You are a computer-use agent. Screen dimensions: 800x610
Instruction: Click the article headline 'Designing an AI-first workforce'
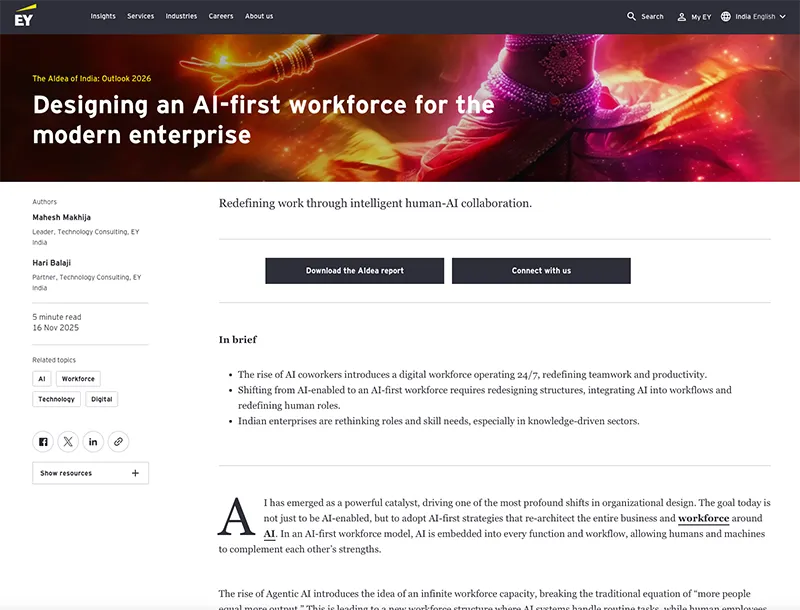click(263, 120)
